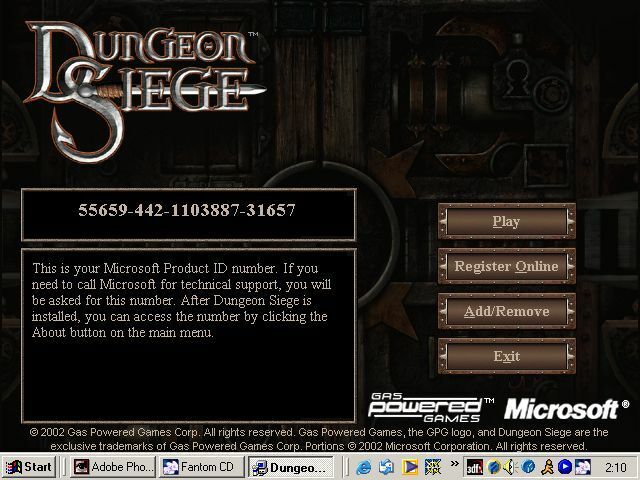
Task: Click the Show Desktop quick launch icon
Action: pos(386,467)
